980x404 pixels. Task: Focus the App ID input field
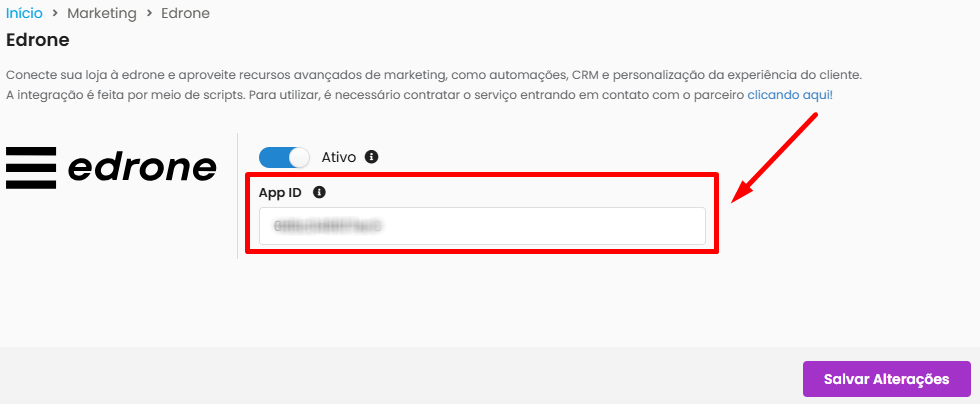click(482, 226)
